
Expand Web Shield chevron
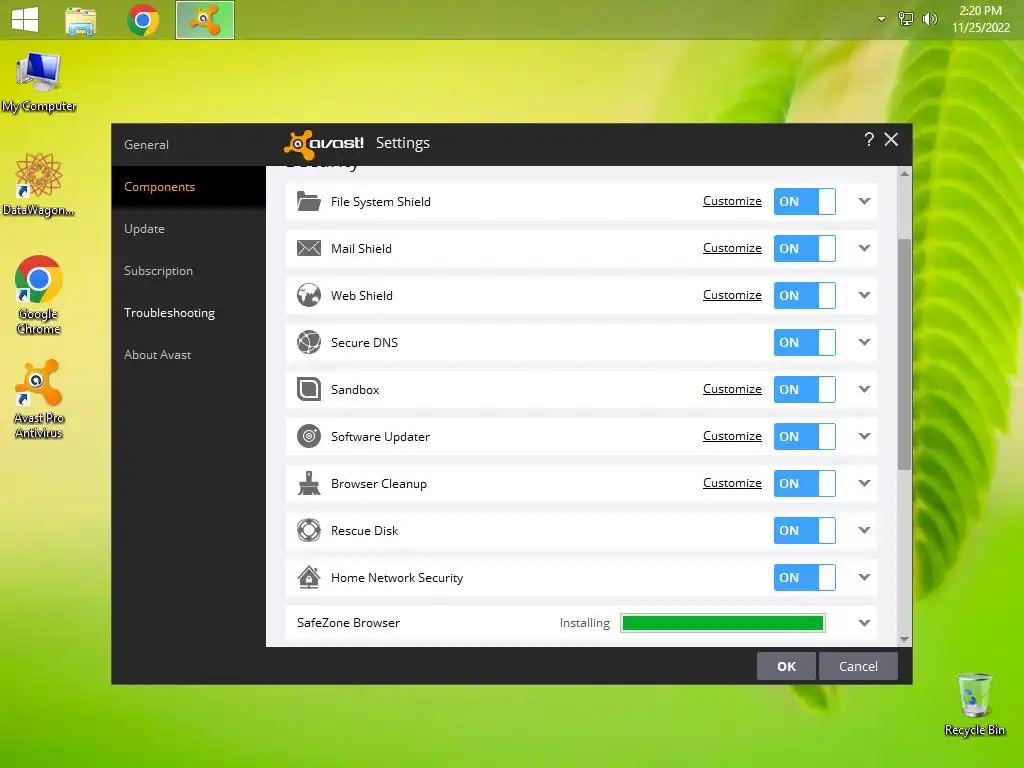pos(864,295)
